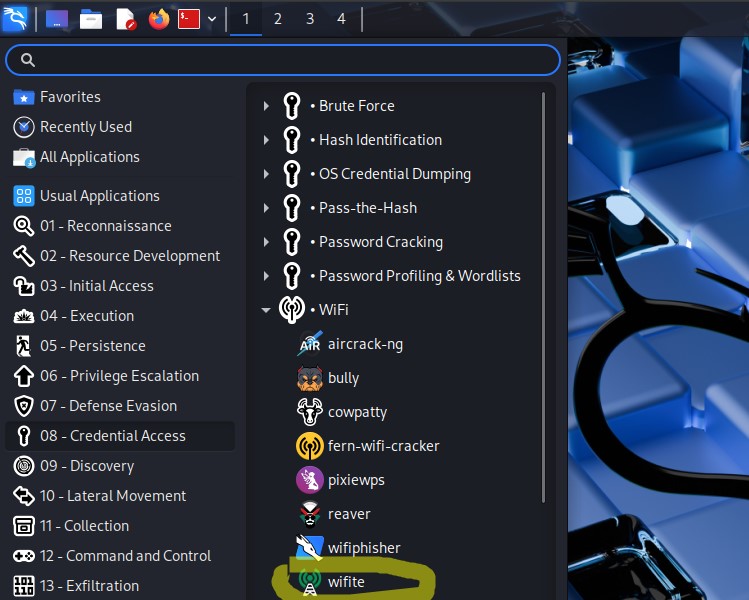Switch to workspace 3

[x=310, y=19]
